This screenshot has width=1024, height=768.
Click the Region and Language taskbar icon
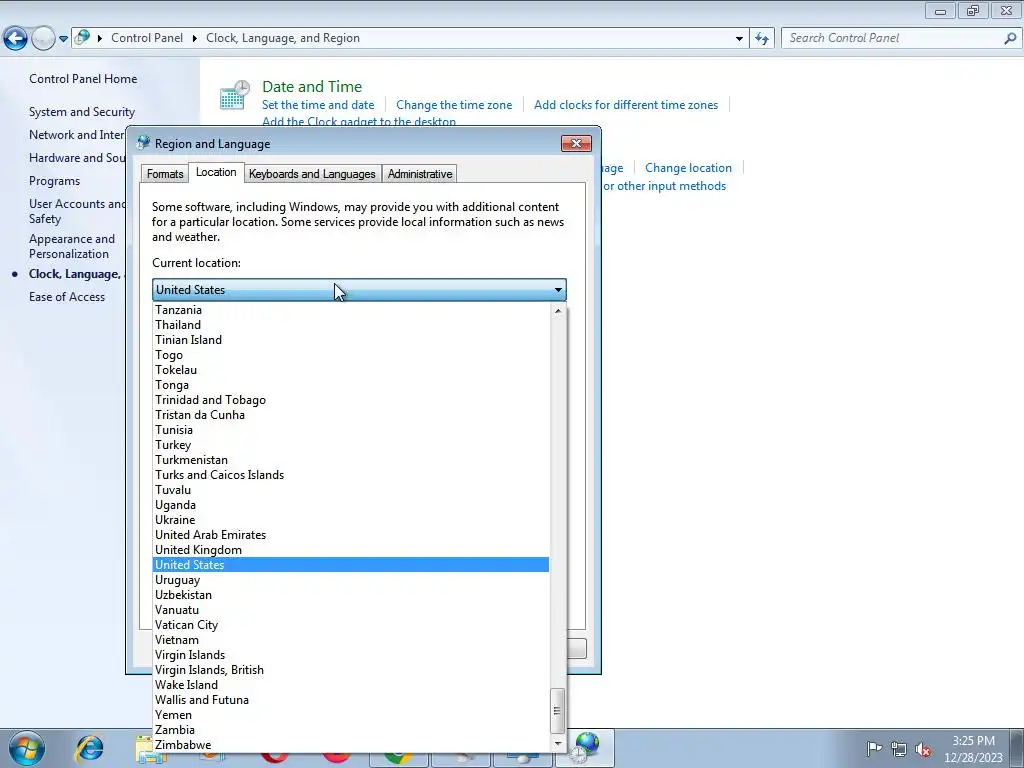point(584,747)
